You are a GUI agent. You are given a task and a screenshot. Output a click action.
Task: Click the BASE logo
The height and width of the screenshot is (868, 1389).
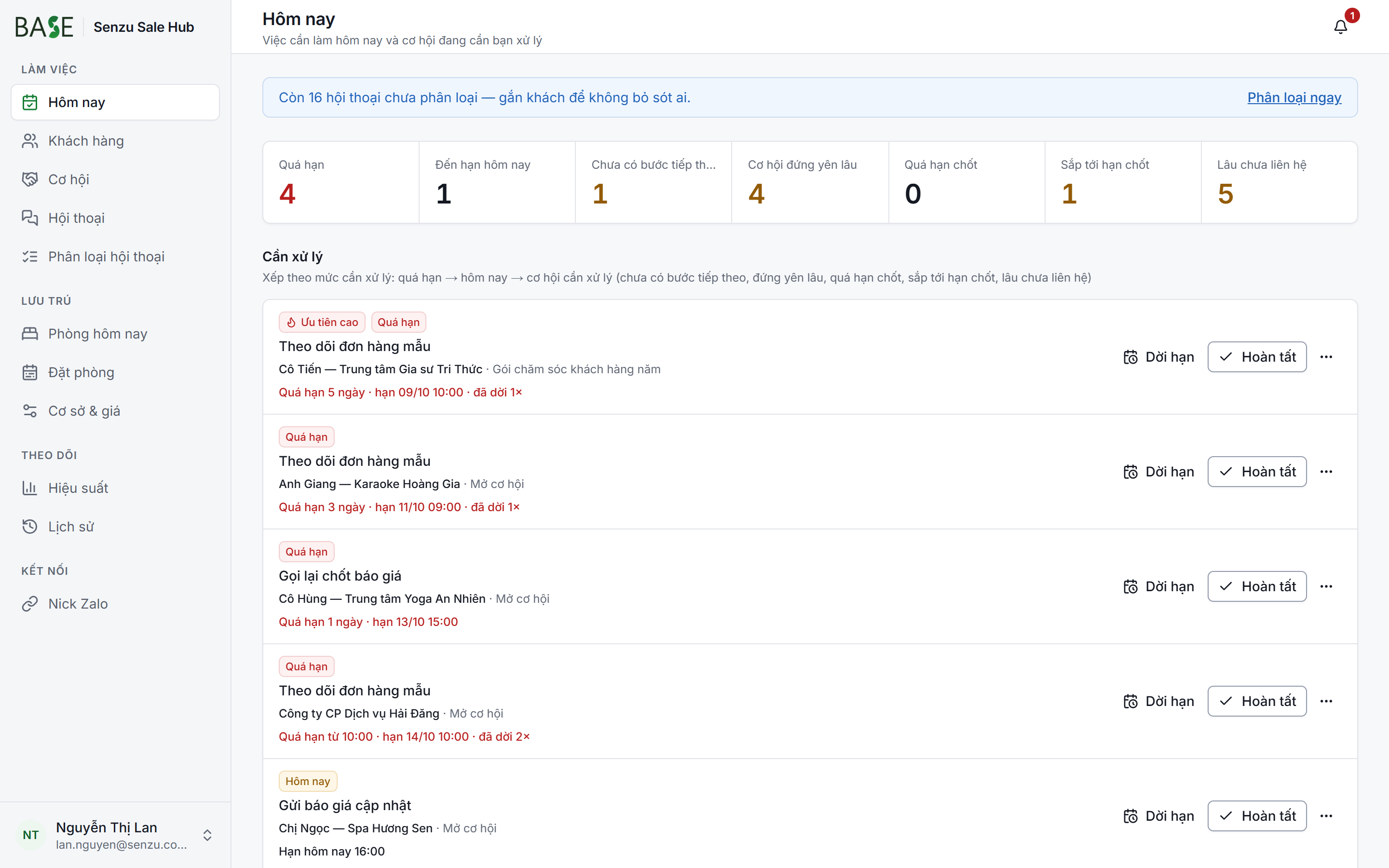click(x=44, y=27)
